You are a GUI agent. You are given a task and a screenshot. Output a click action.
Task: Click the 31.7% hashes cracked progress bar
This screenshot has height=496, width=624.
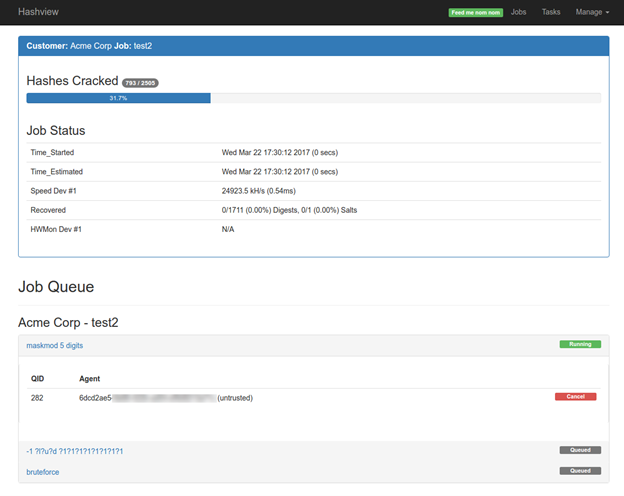click(118, 98)
